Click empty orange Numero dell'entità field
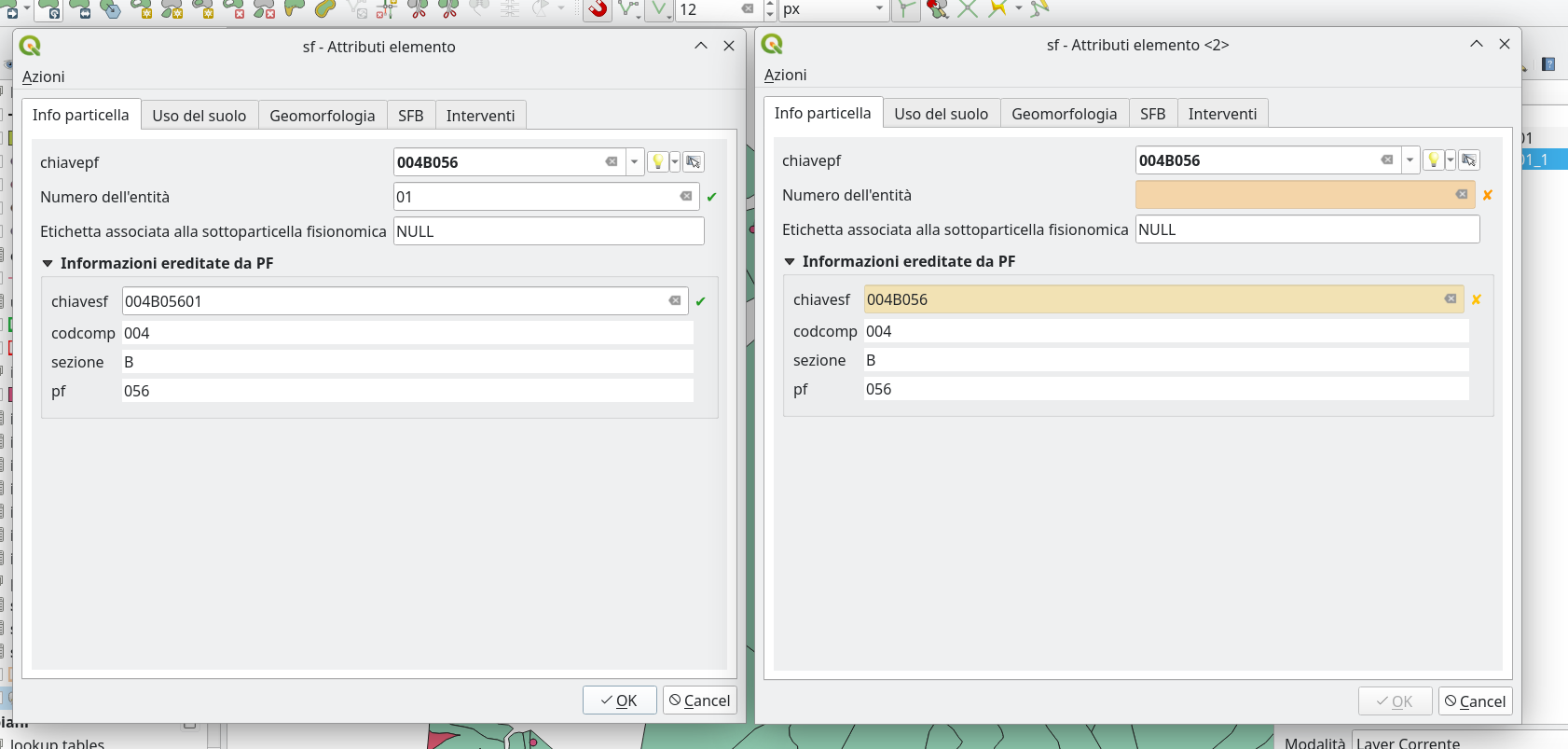 1305,195
